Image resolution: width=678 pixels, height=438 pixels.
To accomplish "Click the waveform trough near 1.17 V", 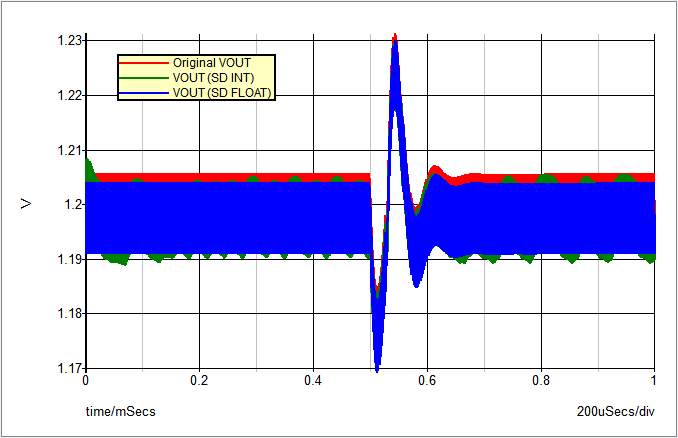I will coord(377,366).
